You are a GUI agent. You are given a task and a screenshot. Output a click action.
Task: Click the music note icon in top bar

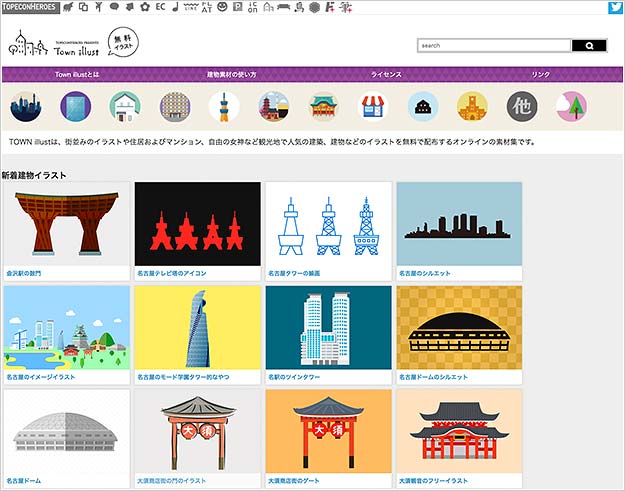pos(175,7)
